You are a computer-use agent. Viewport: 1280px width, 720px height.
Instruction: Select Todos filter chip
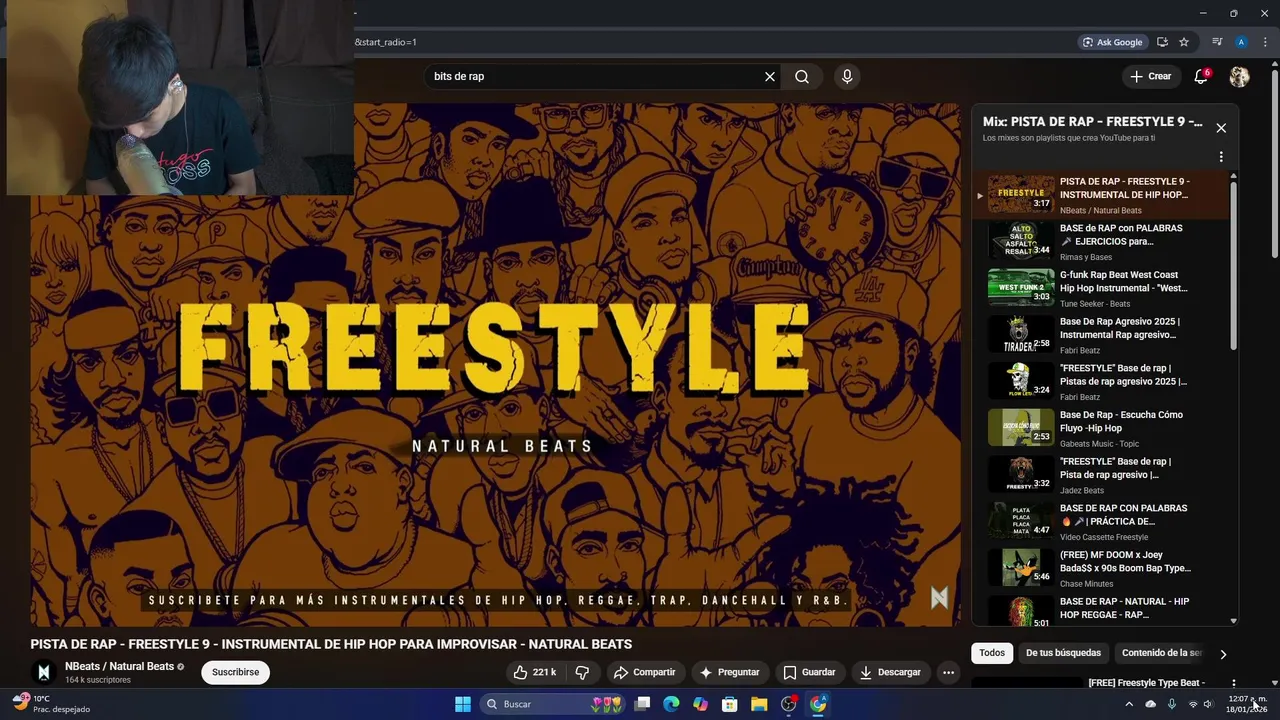(992, 653)
